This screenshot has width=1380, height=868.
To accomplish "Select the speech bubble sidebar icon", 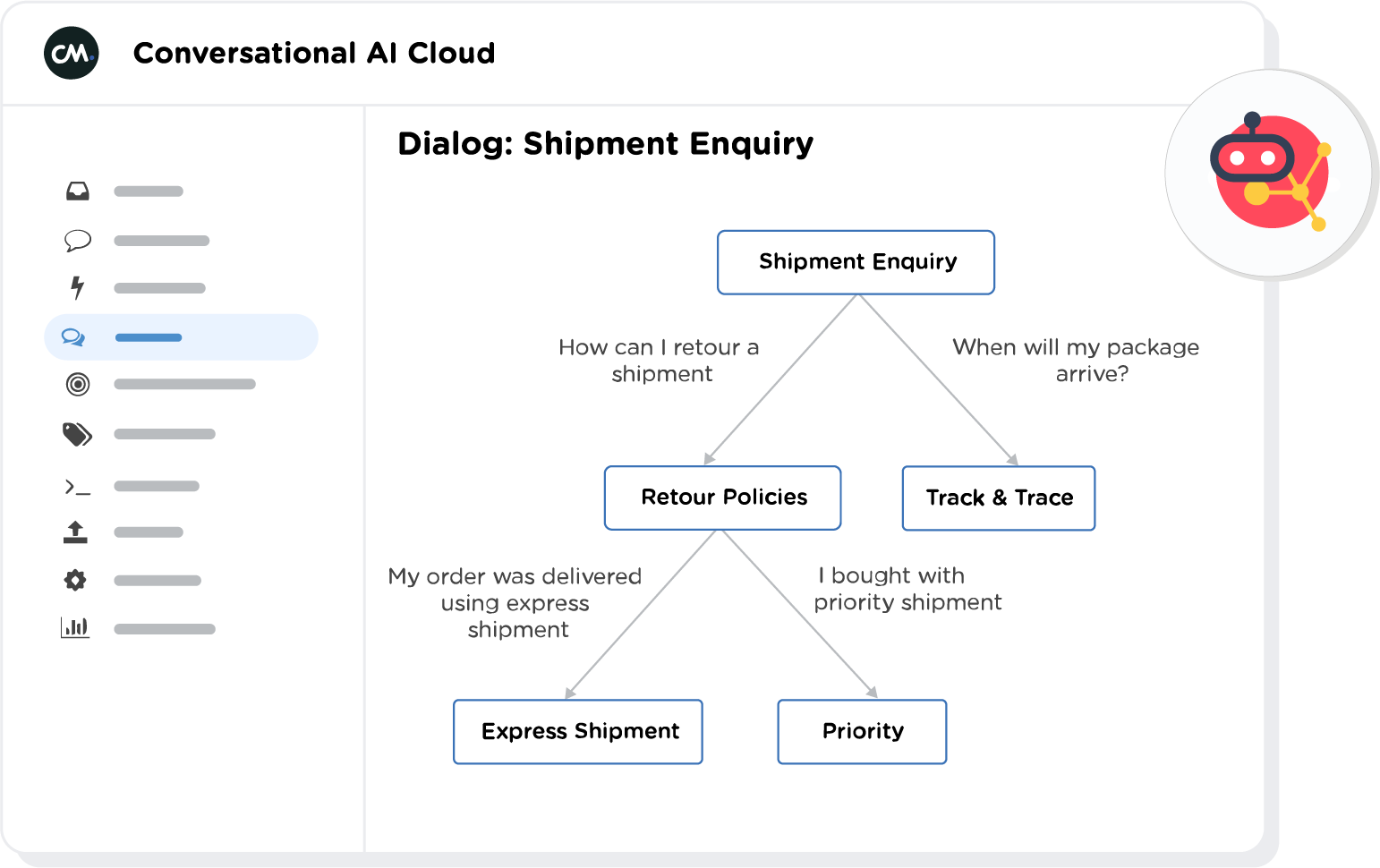I will (78, 241).
